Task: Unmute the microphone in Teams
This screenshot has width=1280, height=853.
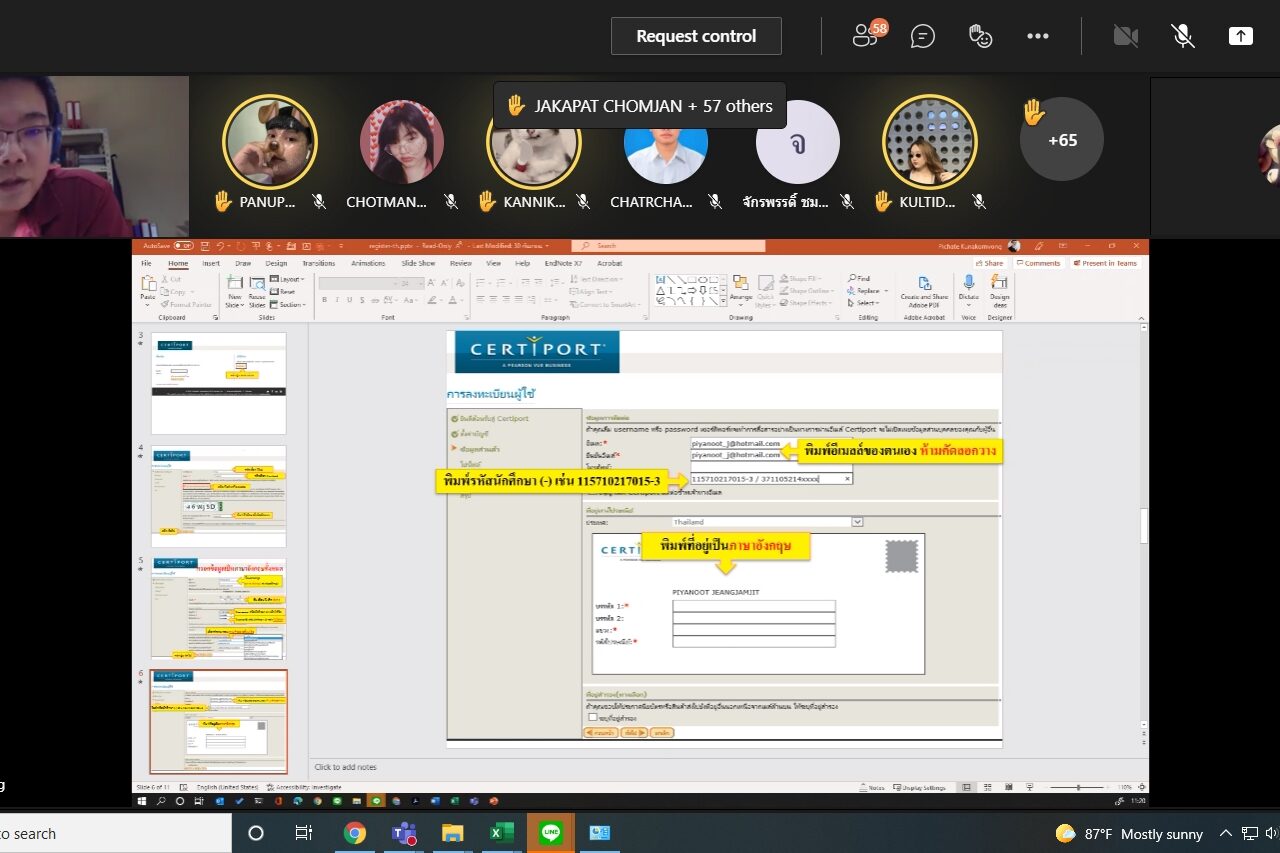Action: click(1183, 36)
